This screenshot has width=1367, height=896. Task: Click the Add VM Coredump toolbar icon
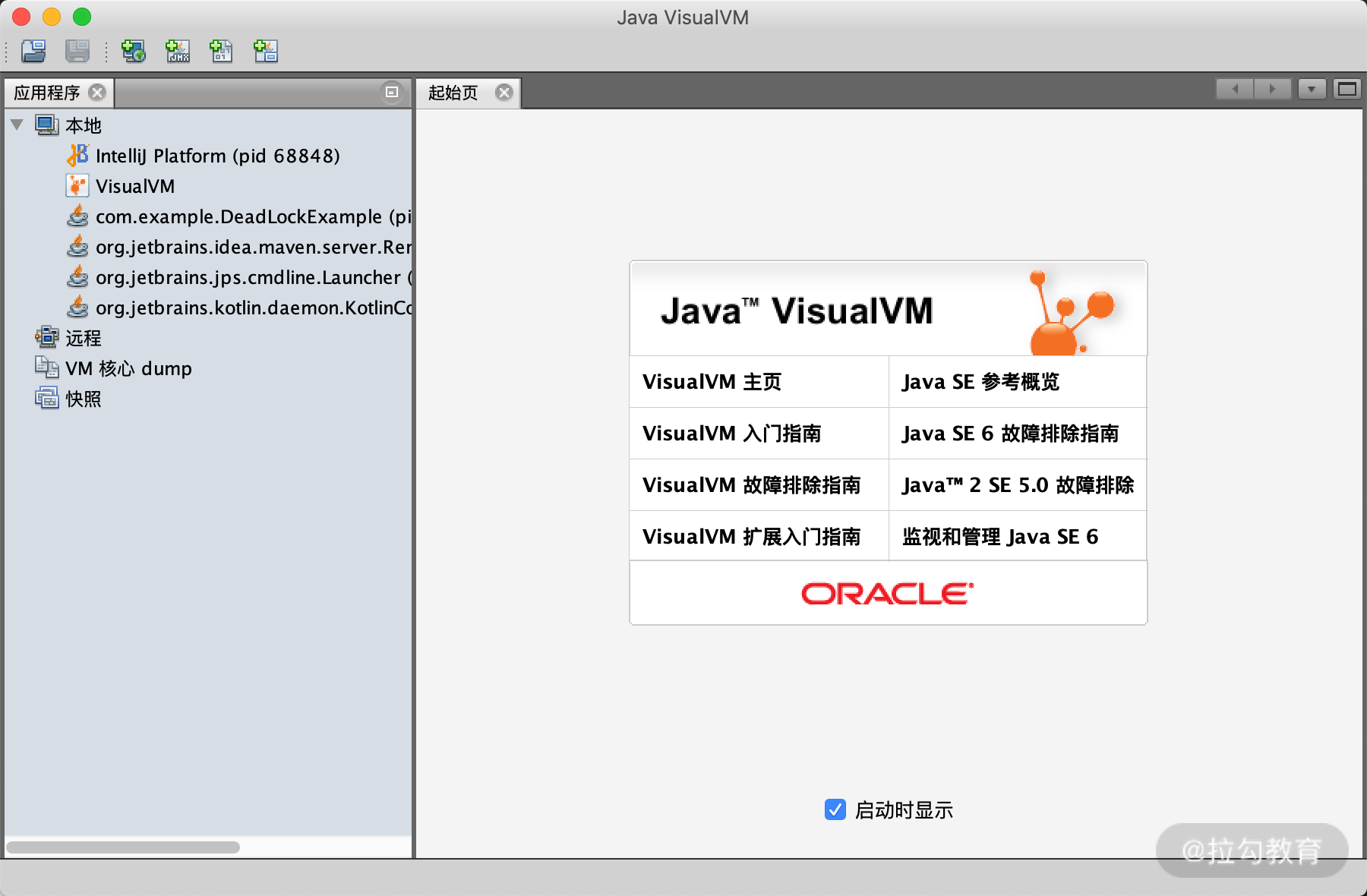point(222,51)
